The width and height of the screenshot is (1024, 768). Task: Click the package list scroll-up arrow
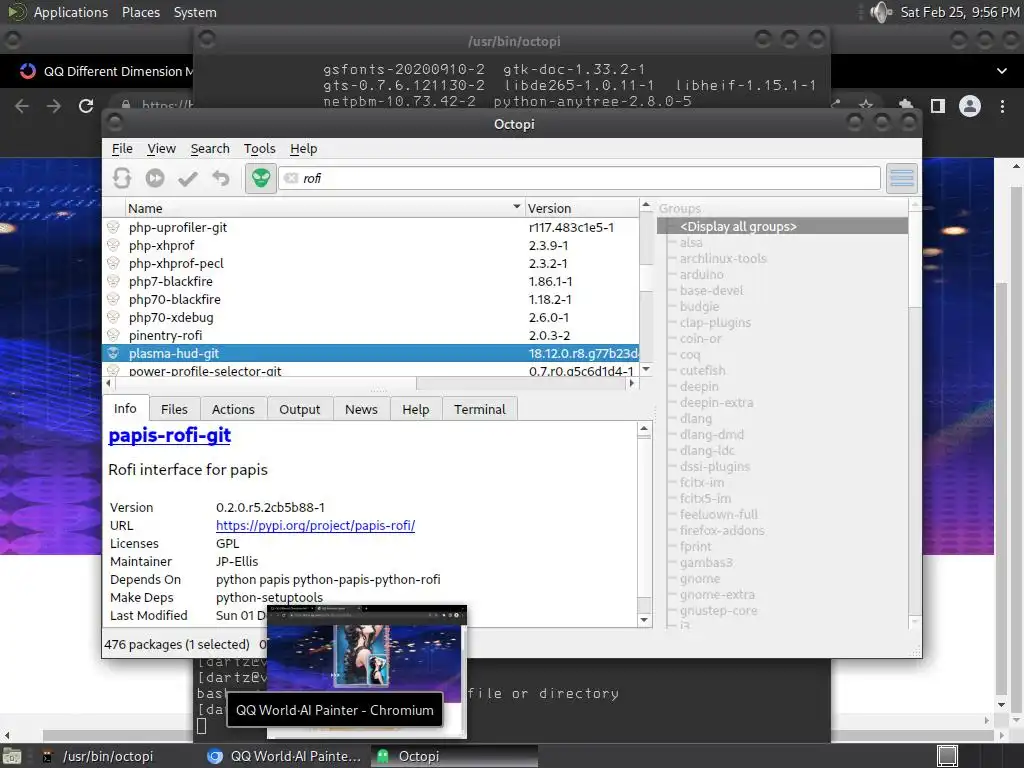tap(646, 206)
